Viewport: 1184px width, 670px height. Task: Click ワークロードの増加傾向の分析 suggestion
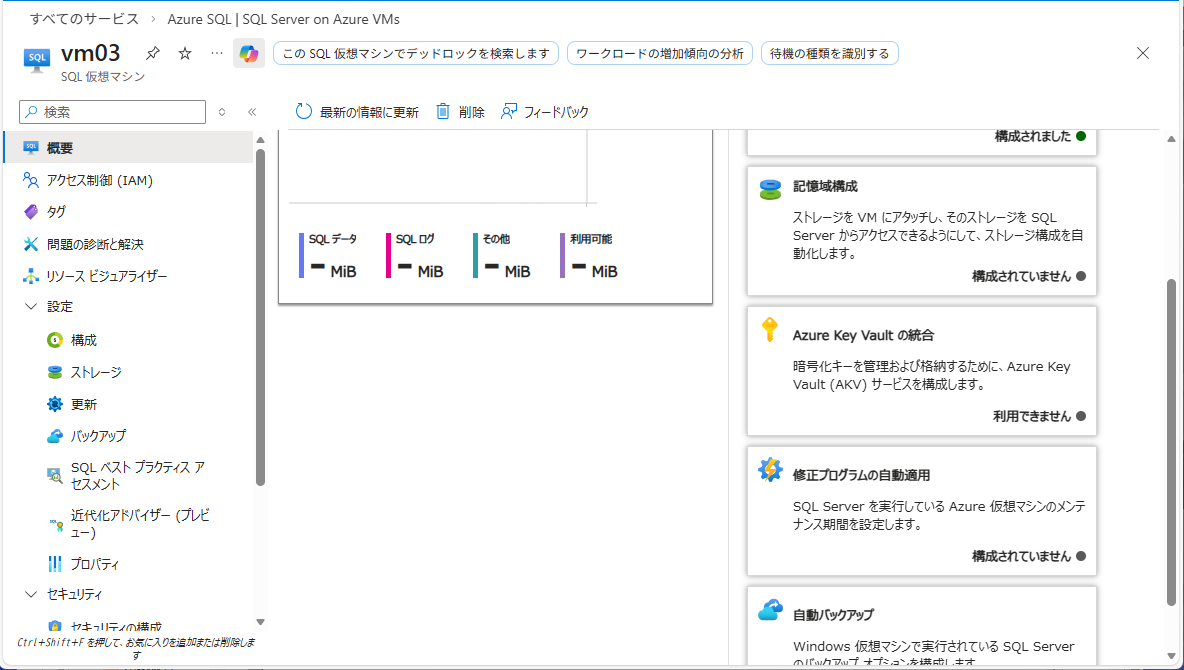660,54
